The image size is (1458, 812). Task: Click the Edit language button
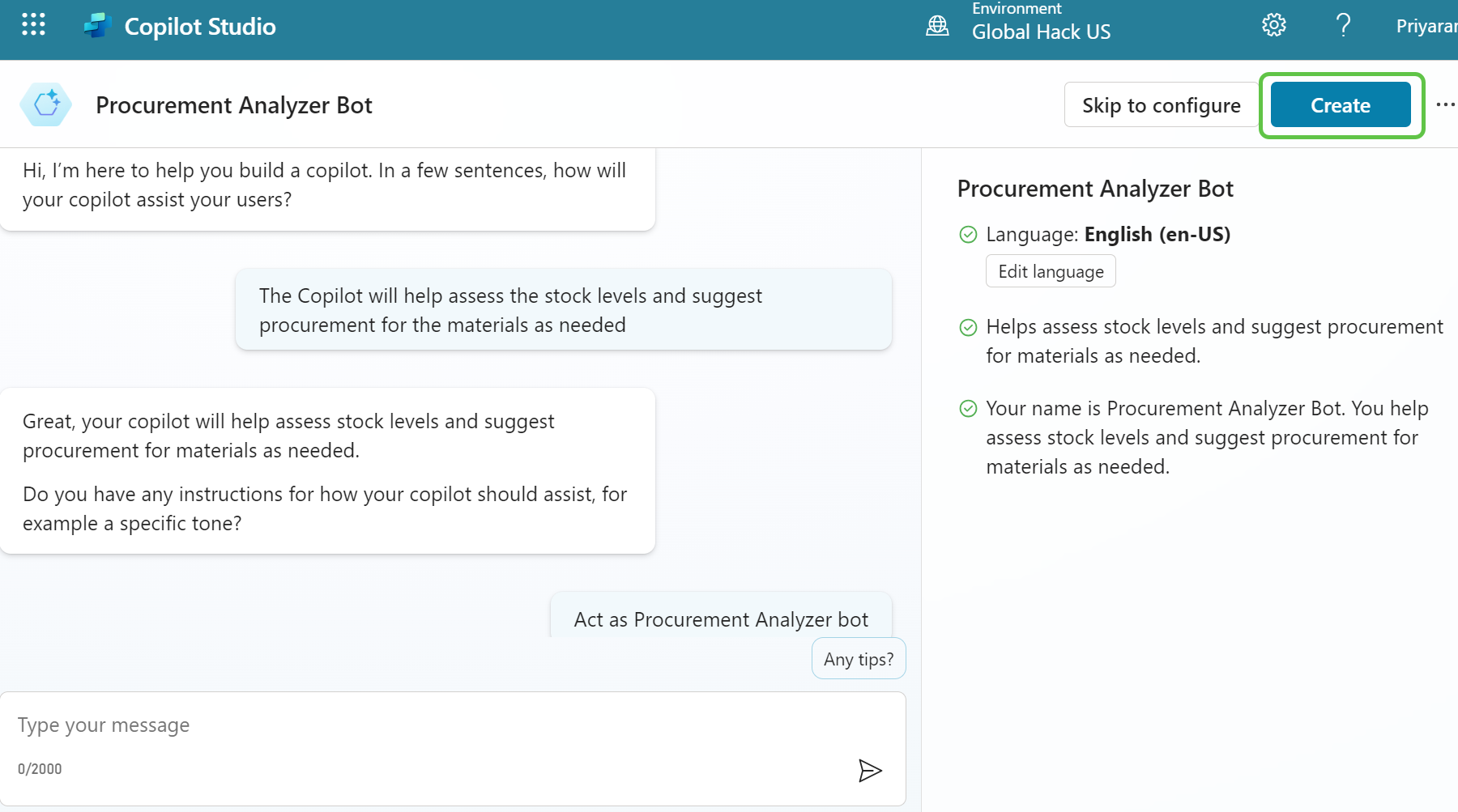1051,271
